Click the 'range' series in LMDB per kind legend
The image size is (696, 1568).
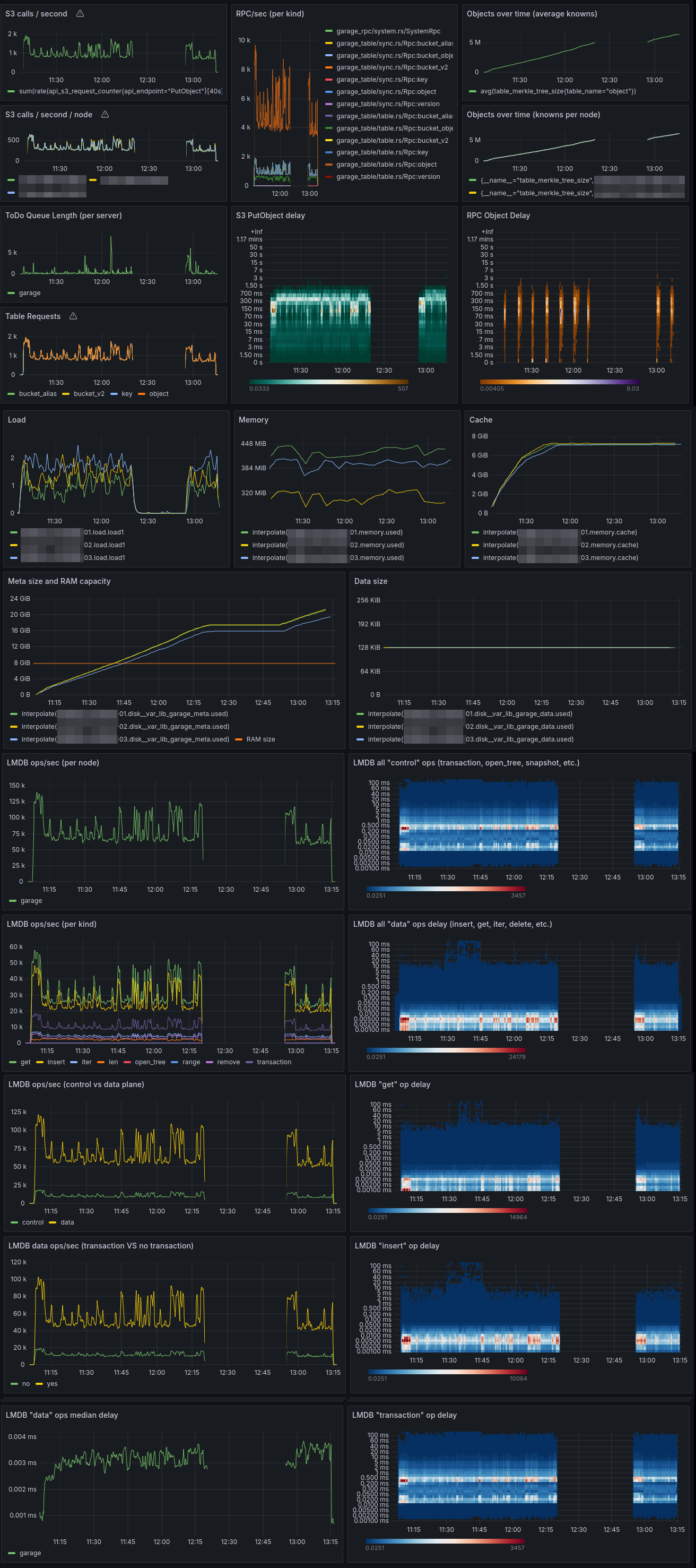click(x=191, y=1062)
